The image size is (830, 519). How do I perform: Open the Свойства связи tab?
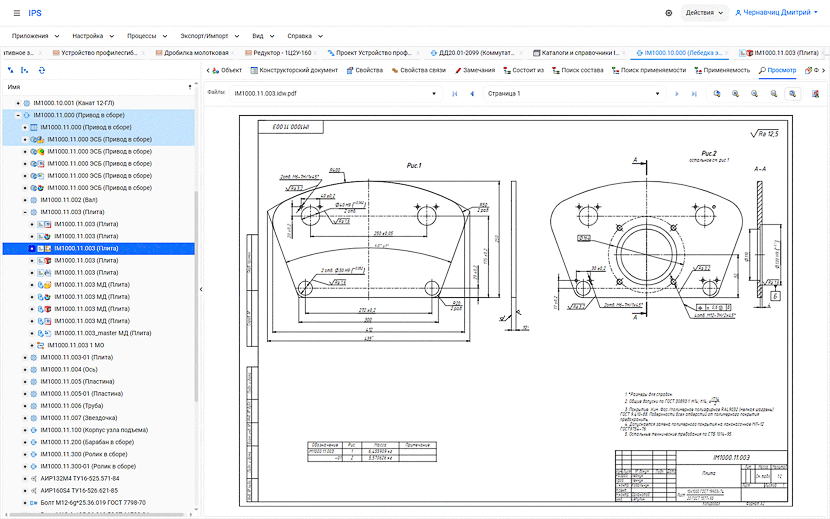[420, 70]
